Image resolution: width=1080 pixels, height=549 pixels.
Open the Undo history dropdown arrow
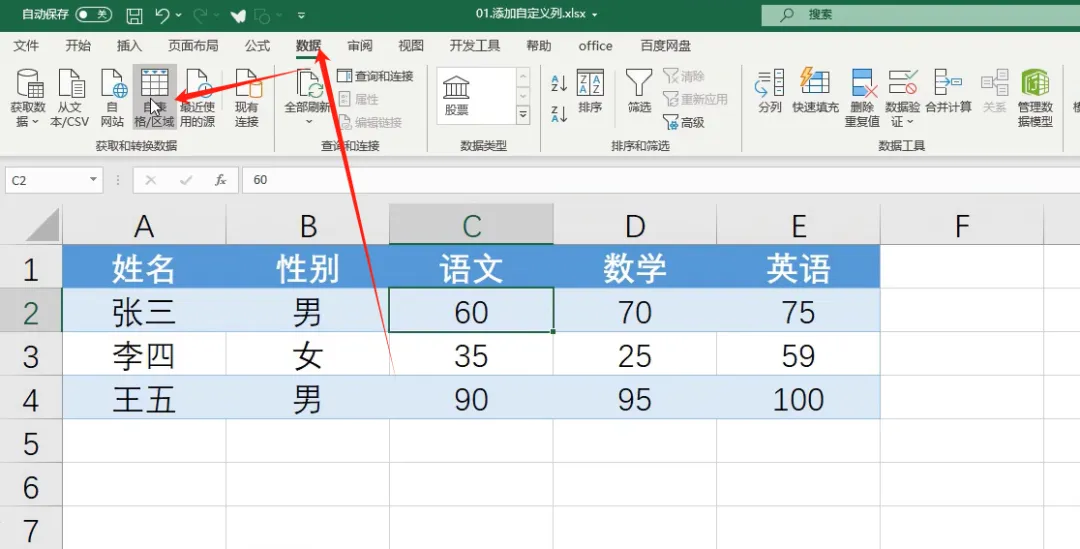pos(179,14)
